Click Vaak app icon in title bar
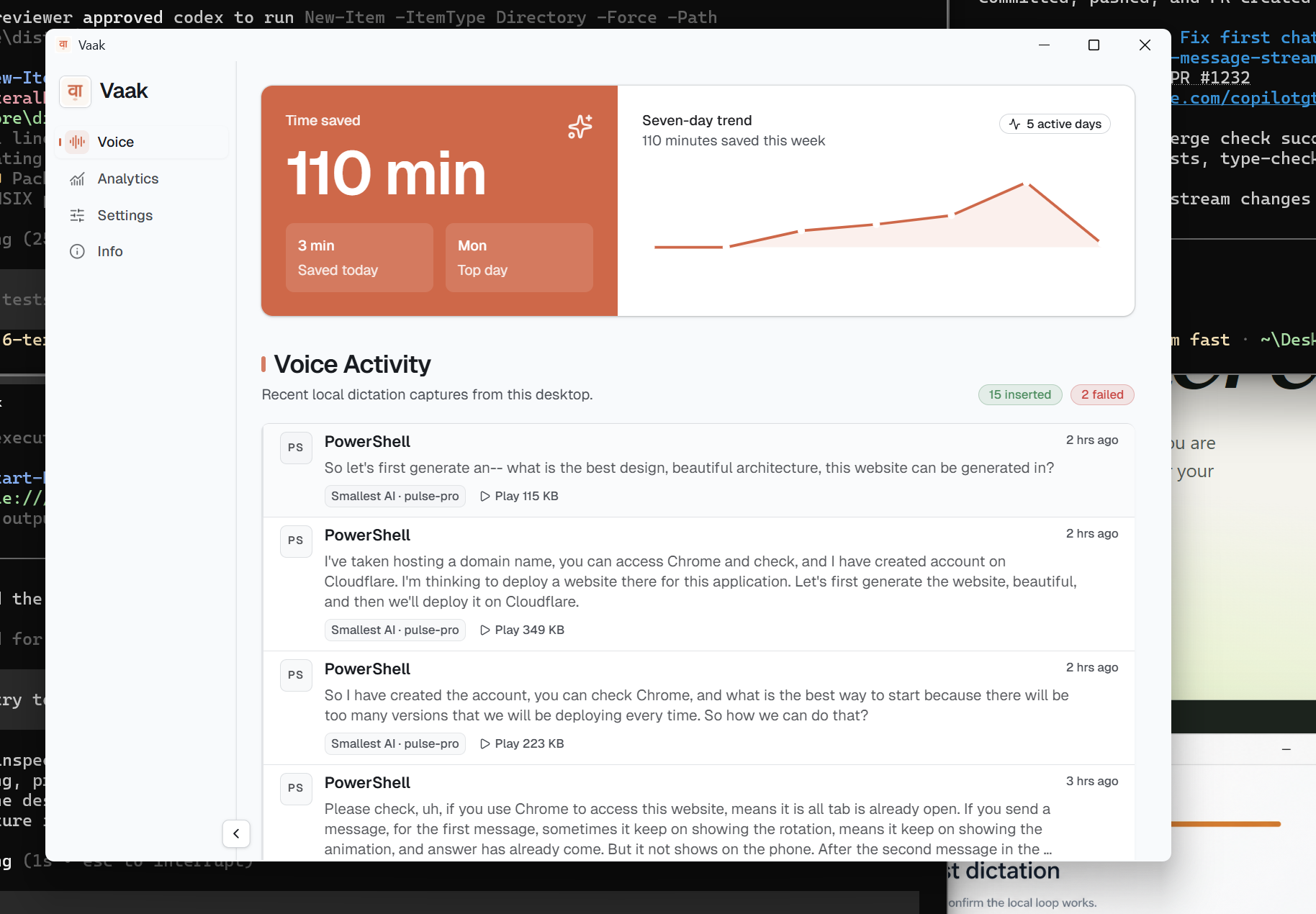 click(x=64, y=45)
